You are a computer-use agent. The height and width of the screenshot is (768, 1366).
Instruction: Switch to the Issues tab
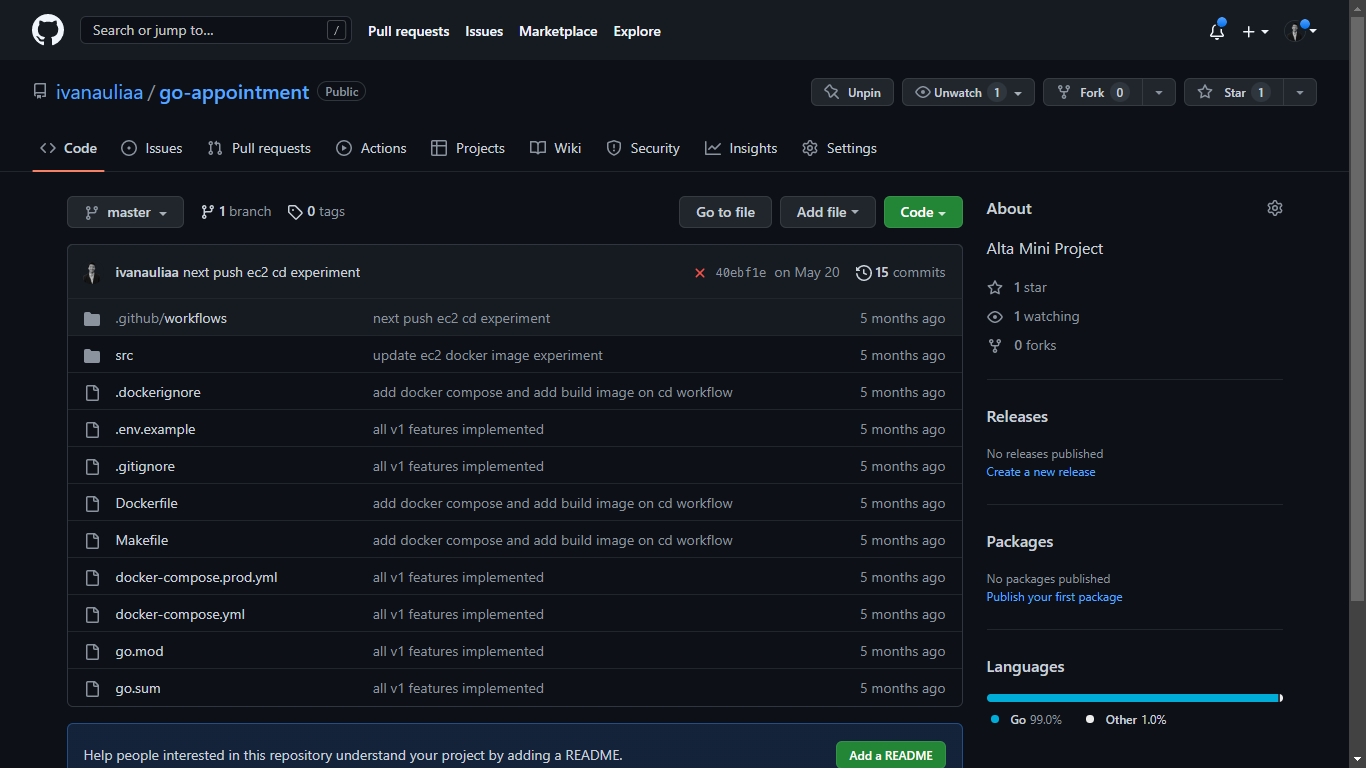(x=152, y=148)
